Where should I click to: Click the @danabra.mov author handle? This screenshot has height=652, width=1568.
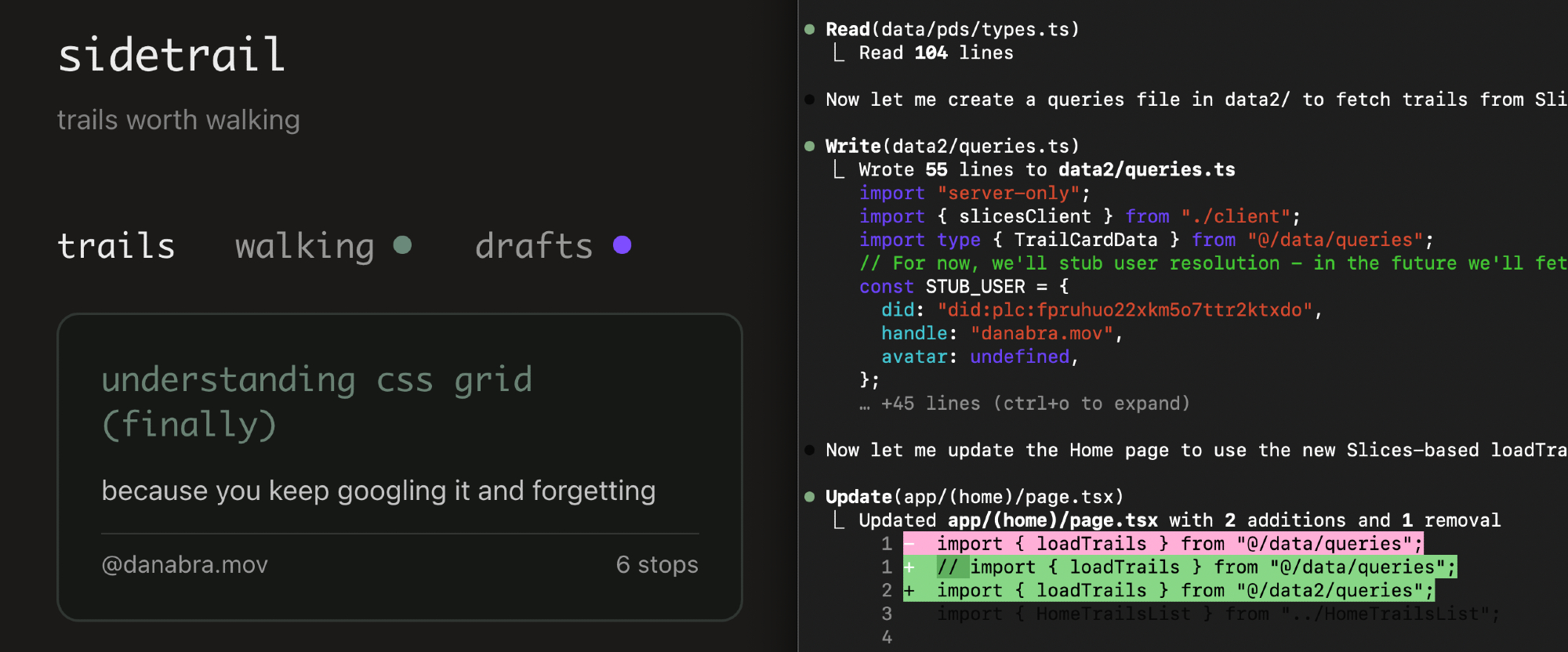pos(185,564)
